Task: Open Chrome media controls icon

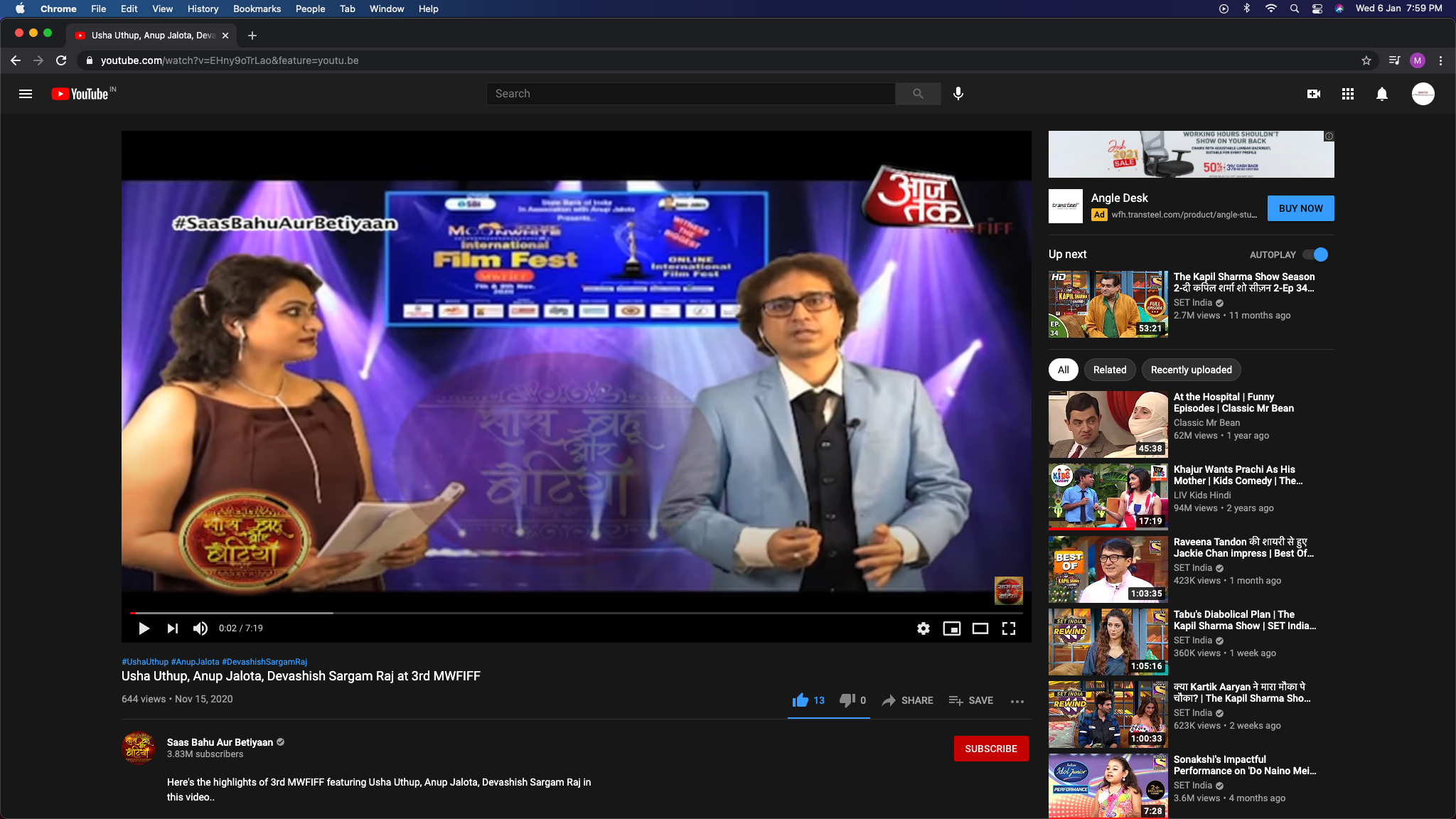Action: 1394,60
